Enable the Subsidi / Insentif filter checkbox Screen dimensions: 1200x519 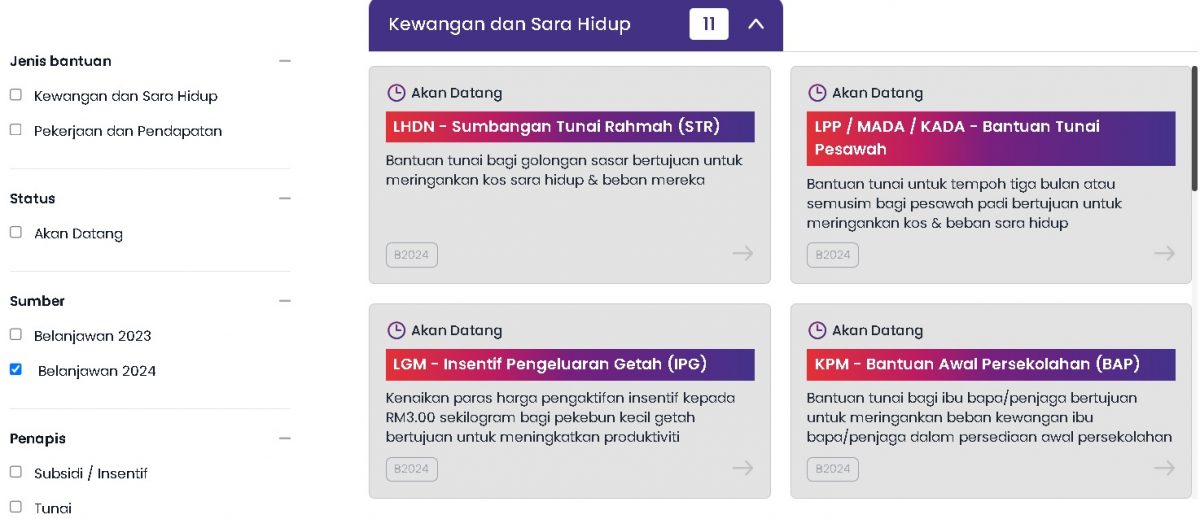16,472
